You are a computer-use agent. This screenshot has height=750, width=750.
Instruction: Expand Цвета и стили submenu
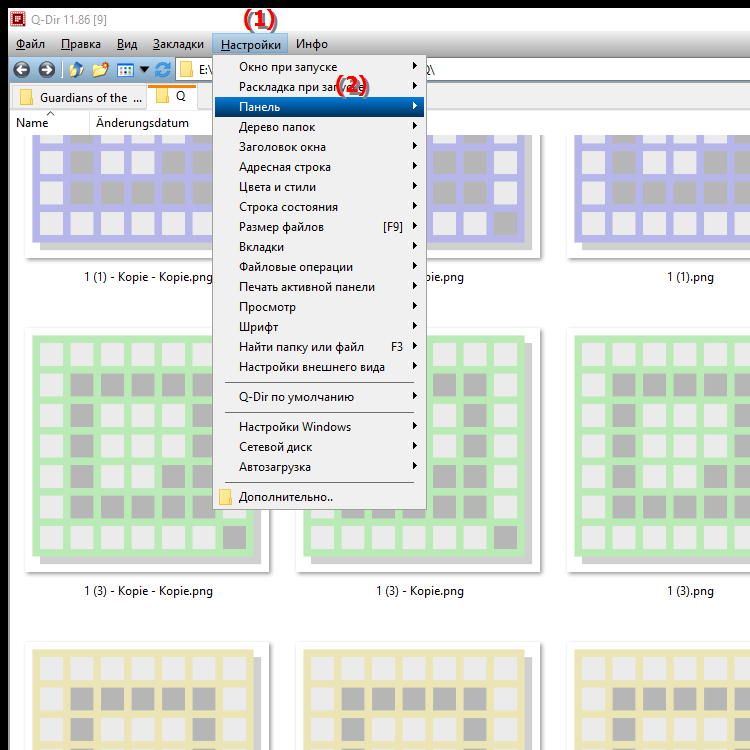point(320,187)
